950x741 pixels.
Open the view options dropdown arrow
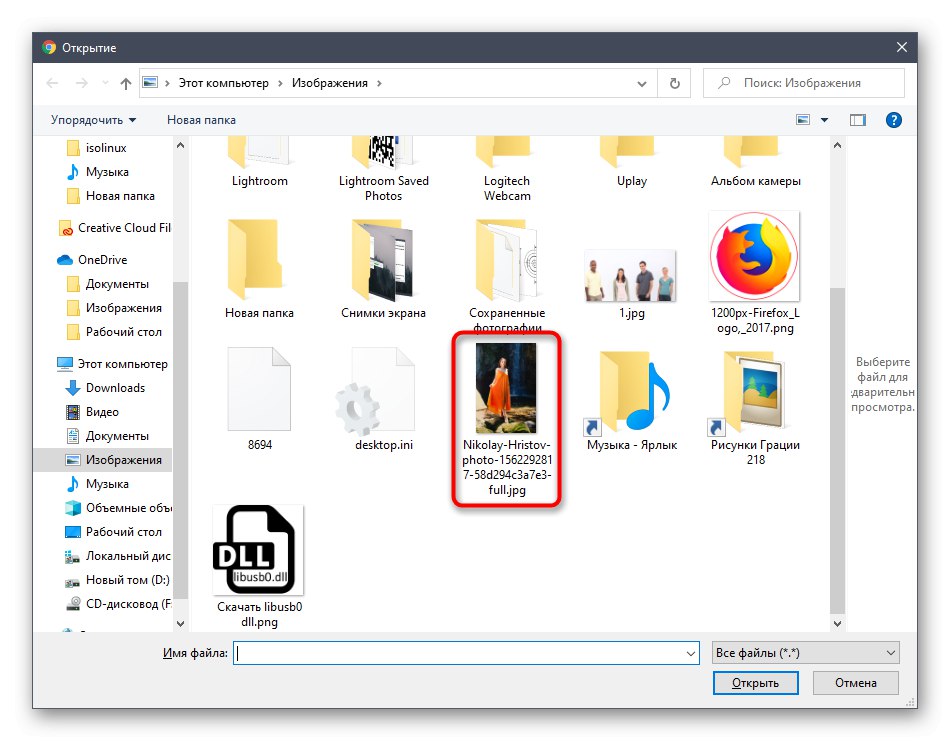(x=825, y=120)
